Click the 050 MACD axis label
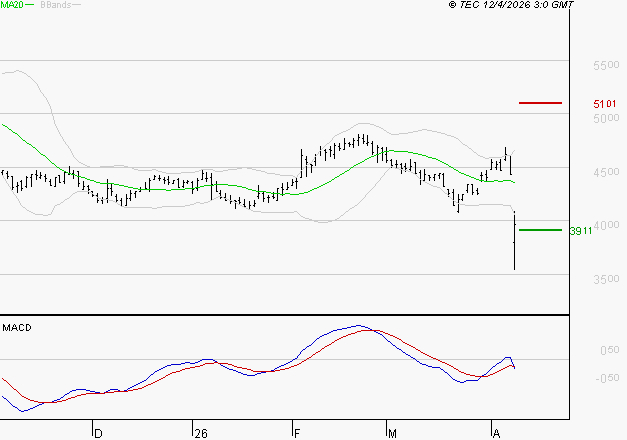The image size is (627, 440). (x=610, y=350)
